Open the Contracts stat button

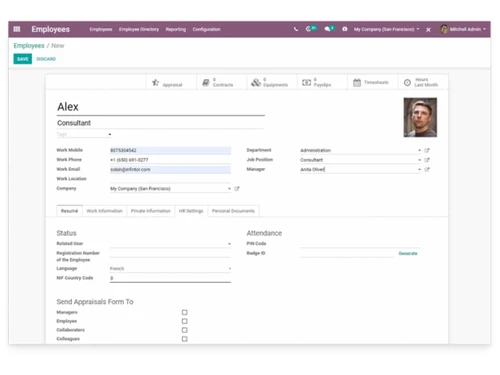(222, 82)
